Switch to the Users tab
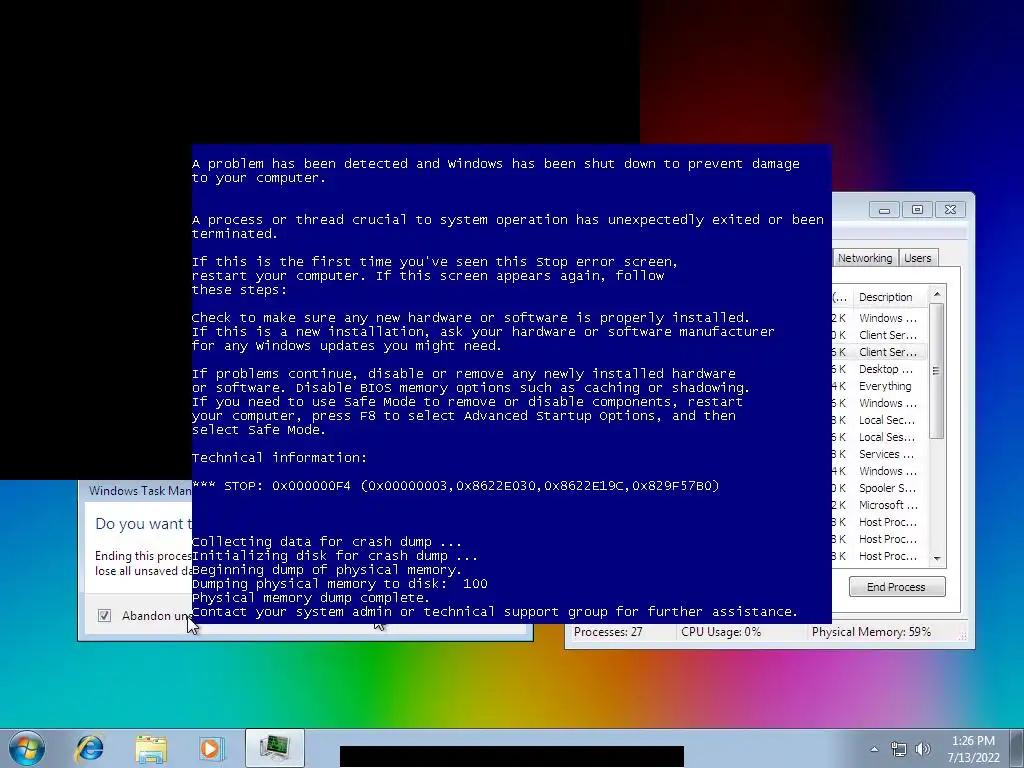This screenshot has height=768, width=1024. click(918, 258)
